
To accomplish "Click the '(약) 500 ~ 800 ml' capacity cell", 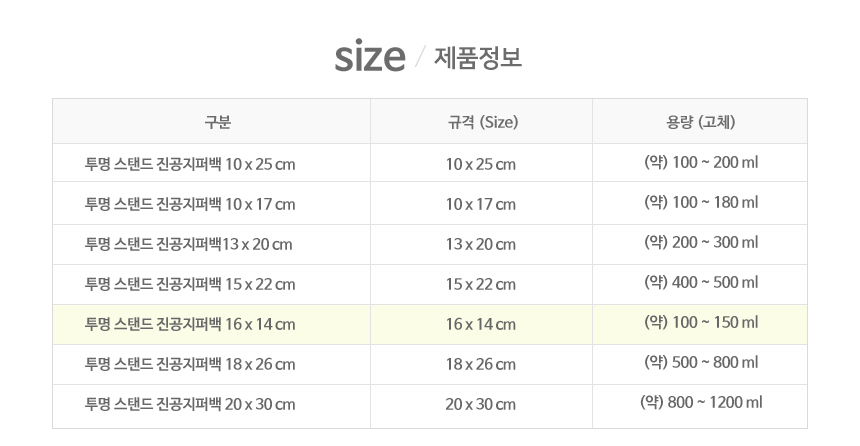I will [x=701, y=363].
